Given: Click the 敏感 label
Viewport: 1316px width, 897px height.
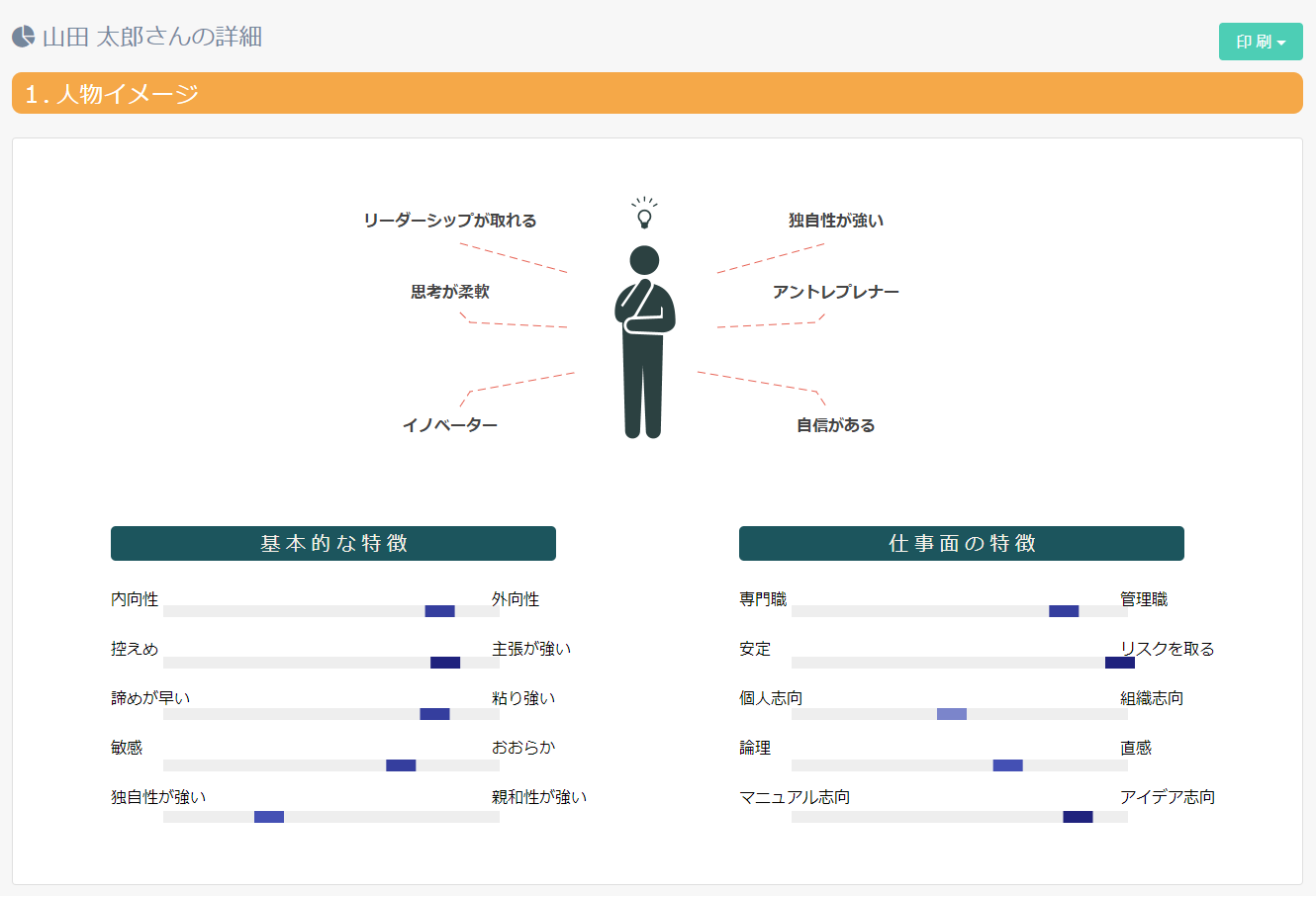Looking at the screenshot, I should click(127, 748).
